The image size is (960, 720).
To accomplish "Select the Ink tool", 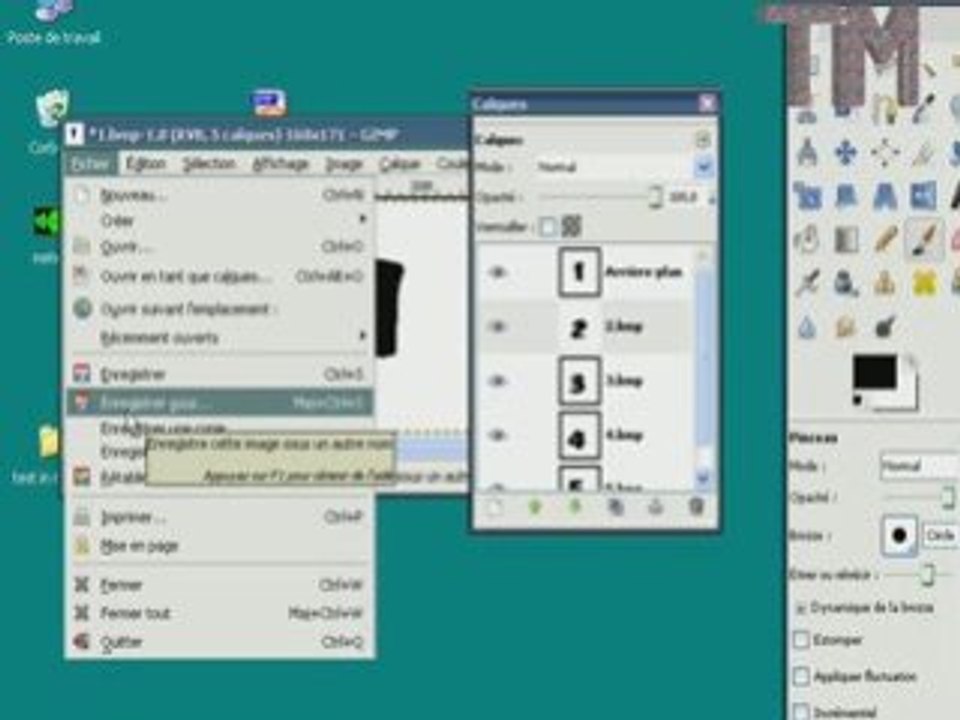I will click(846, 283).
